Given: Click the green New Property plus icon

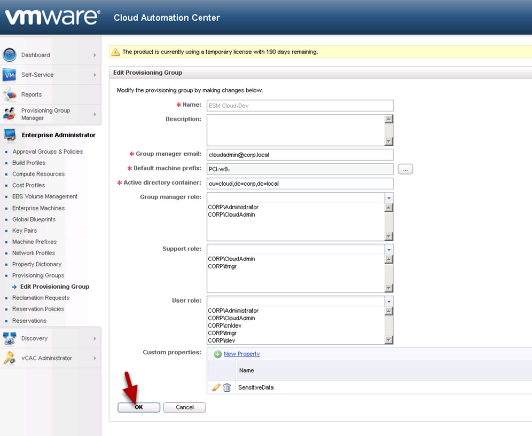Looking at the screenshot, I should [x=218, y=354].
